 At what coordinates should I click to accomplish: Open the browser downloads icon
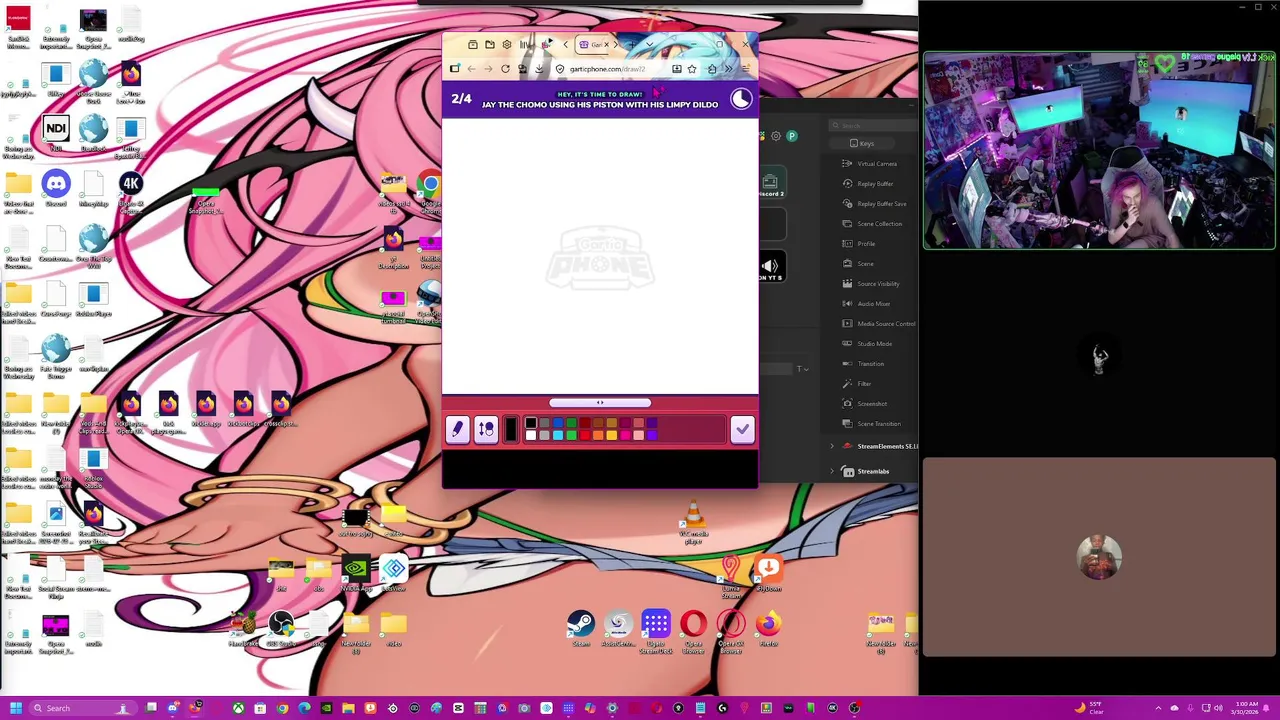(x=539, y=69)
